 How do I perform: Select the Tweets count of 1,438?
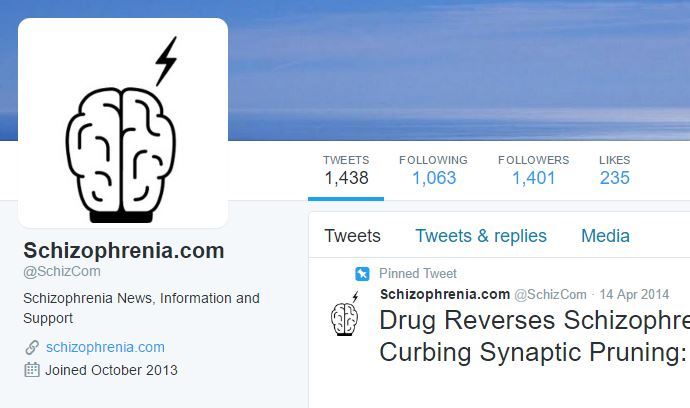coord(346,171)
